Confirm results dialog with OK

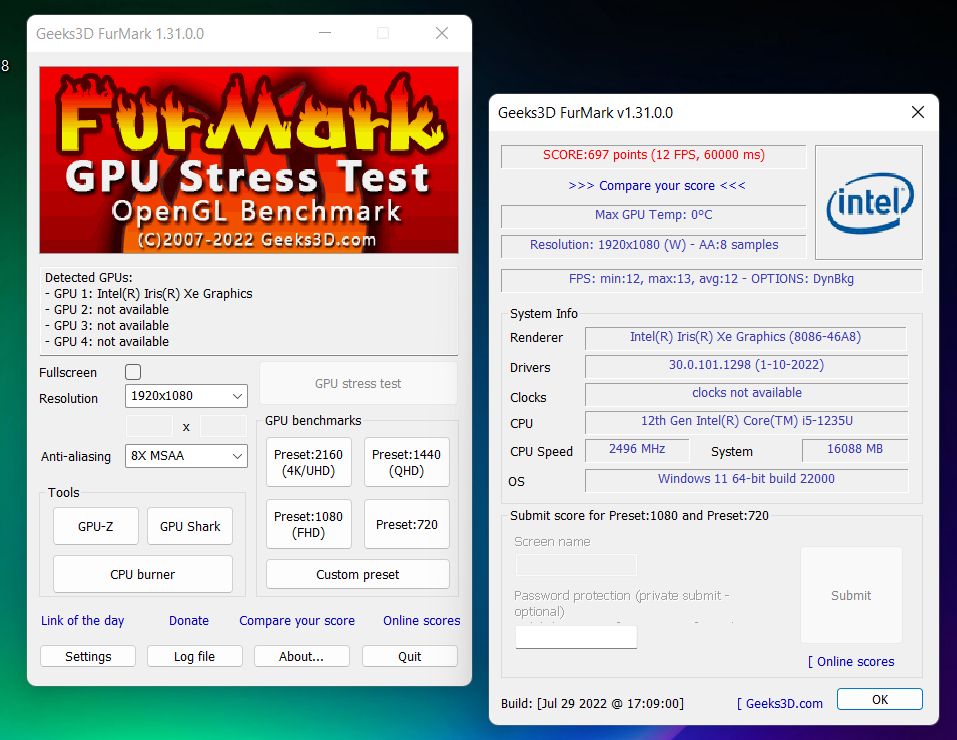click(x=879, y=700)
